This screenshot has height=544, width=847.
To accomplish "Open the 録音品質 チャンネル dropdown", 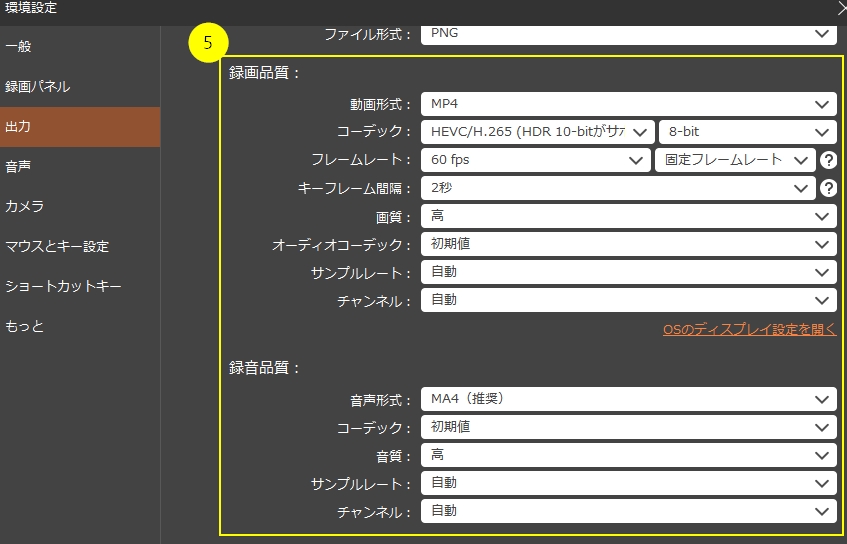I will click(x=629, y=512).
